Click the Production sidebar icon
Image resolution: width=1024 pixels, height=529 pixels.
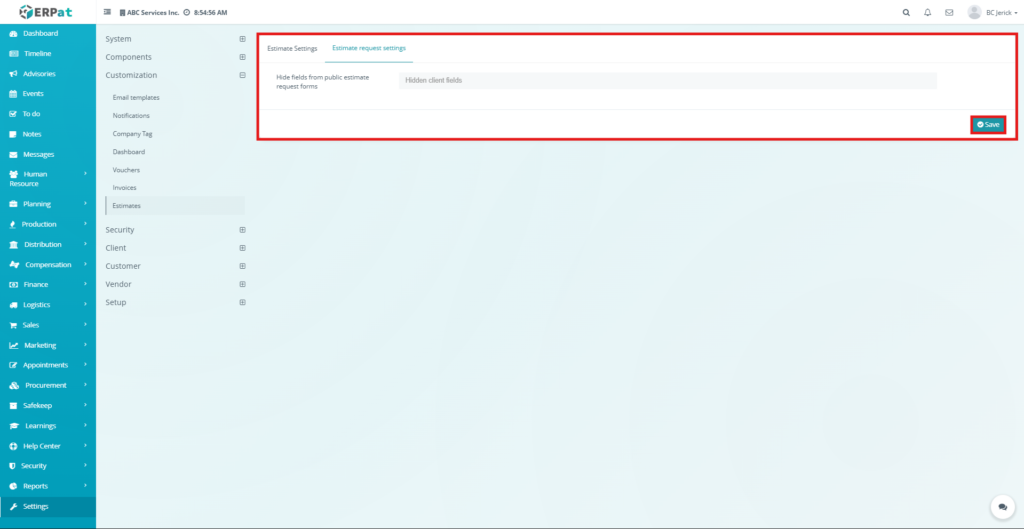[13, 224]
